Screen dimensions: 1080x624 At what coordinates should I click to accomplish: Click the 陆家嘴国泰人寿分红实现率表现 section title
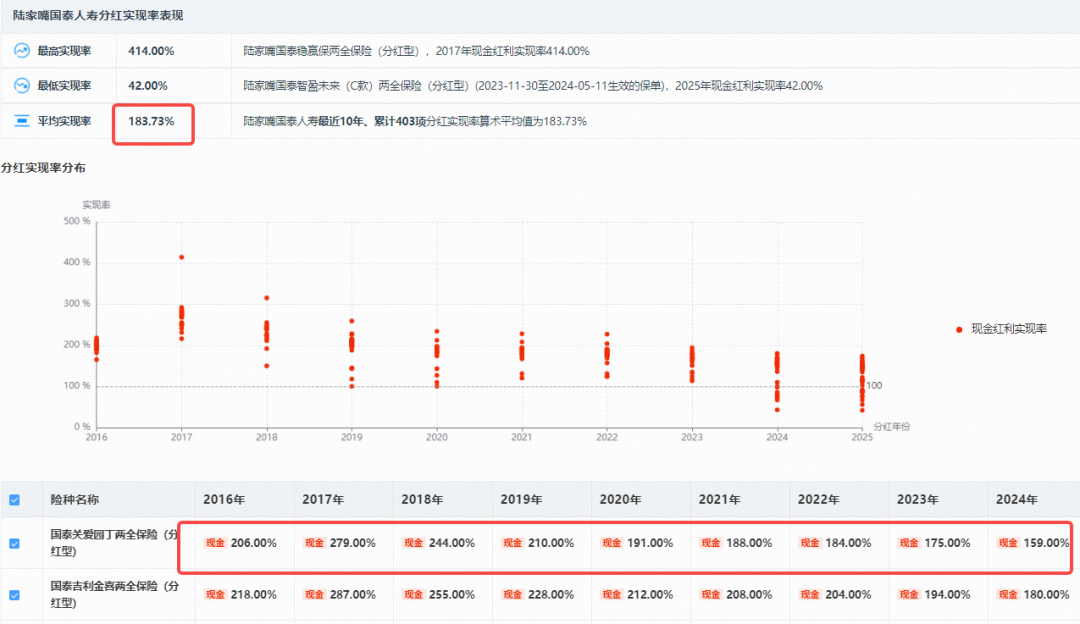tap(98, 15)
